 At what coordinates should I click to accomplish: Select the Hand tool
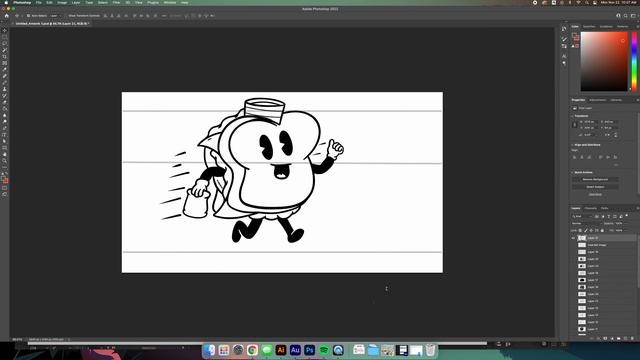click(4, 154)
